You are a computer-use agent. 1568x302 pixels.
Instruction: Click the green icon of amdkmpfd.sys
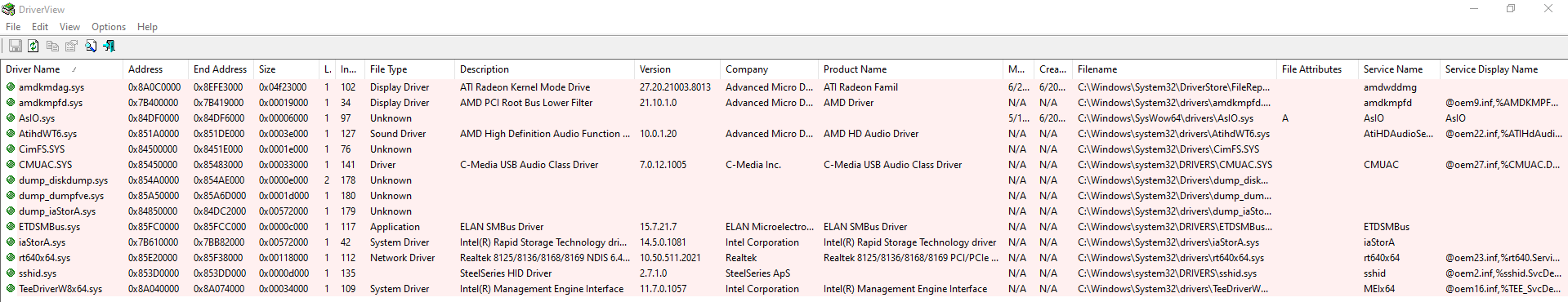(11, 102)
